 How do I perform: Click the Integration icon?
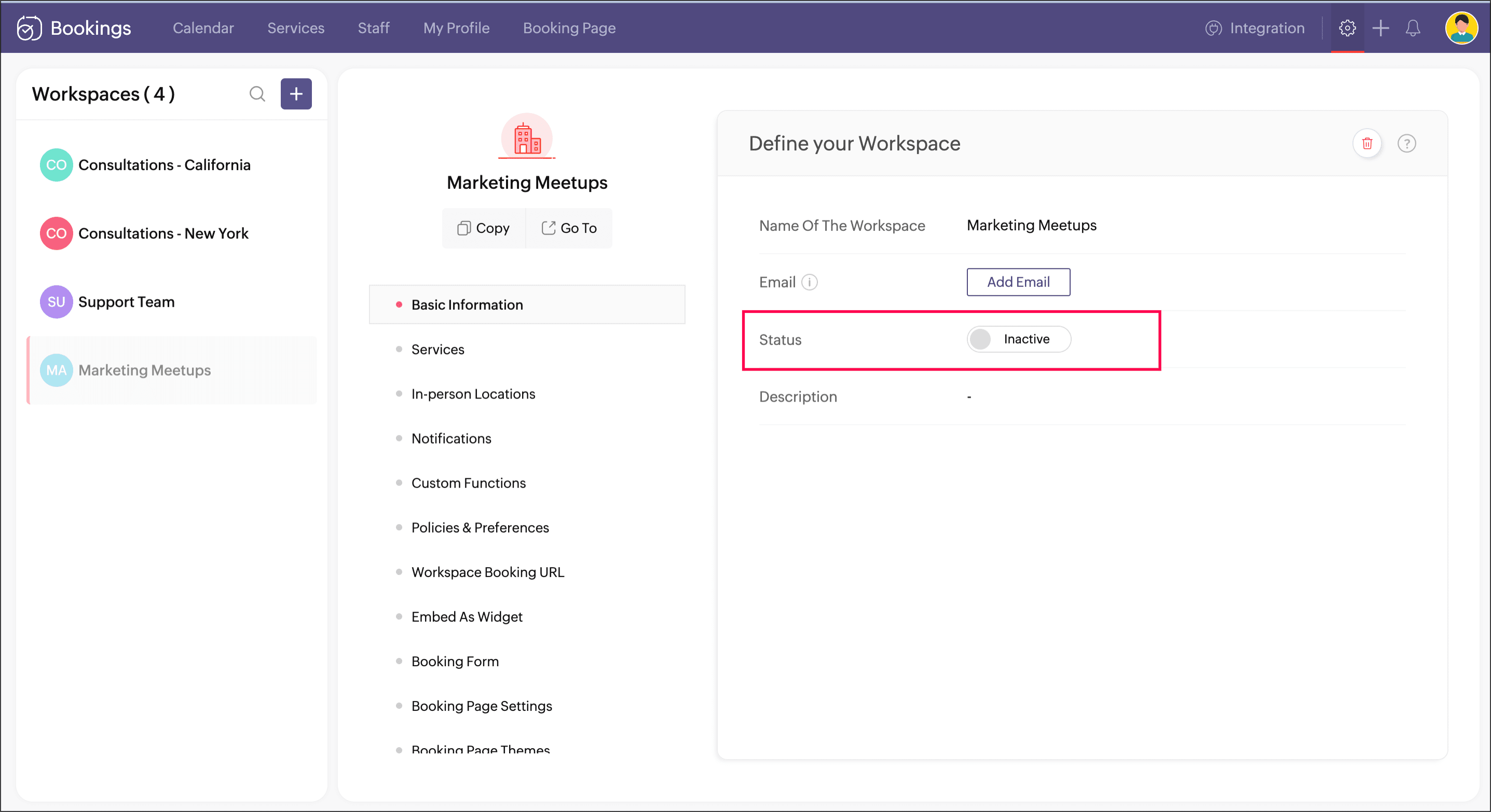tap(1213, 28)
